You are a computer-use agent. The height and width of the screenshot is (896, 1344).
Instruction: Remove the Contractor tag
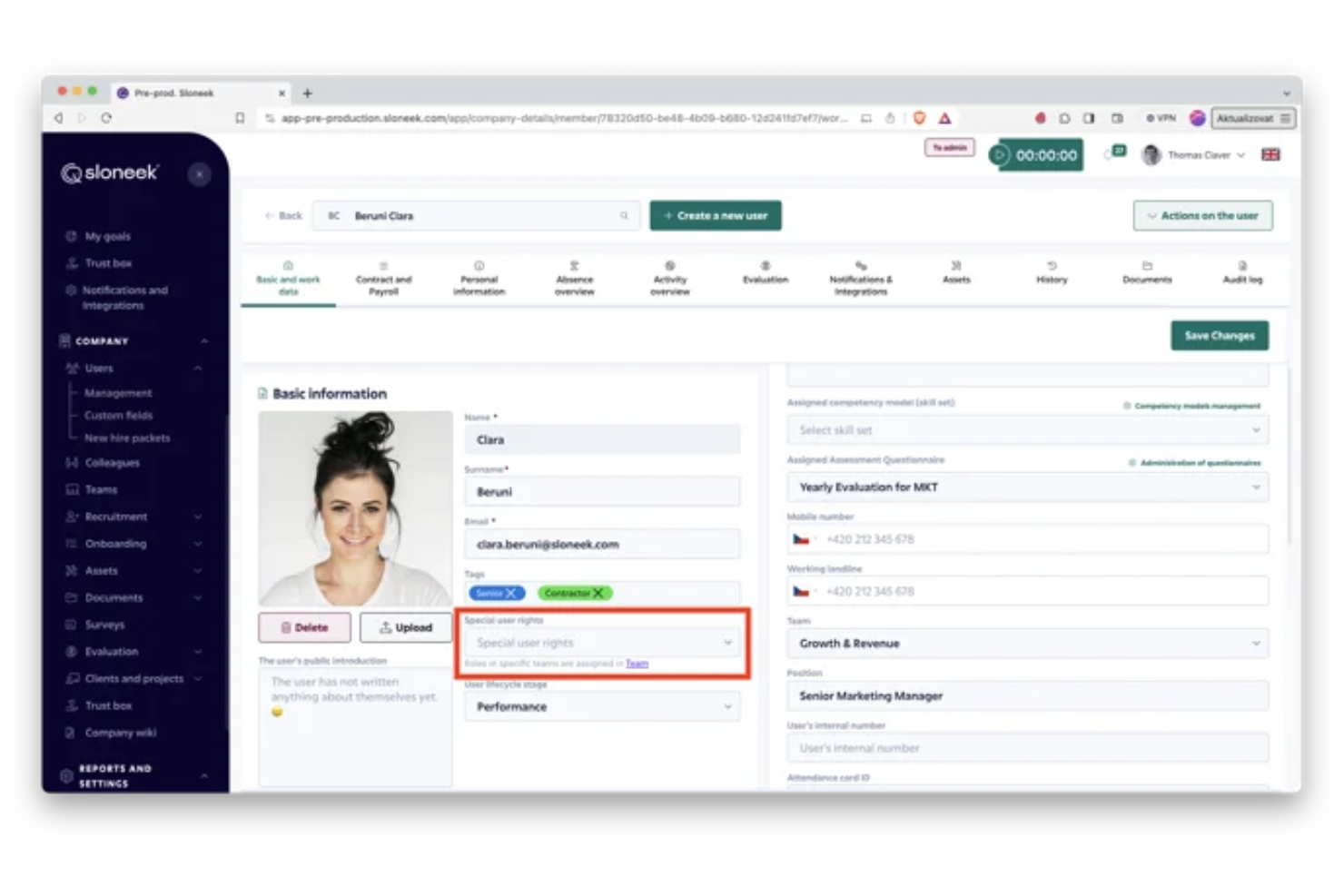coord(598,593)
